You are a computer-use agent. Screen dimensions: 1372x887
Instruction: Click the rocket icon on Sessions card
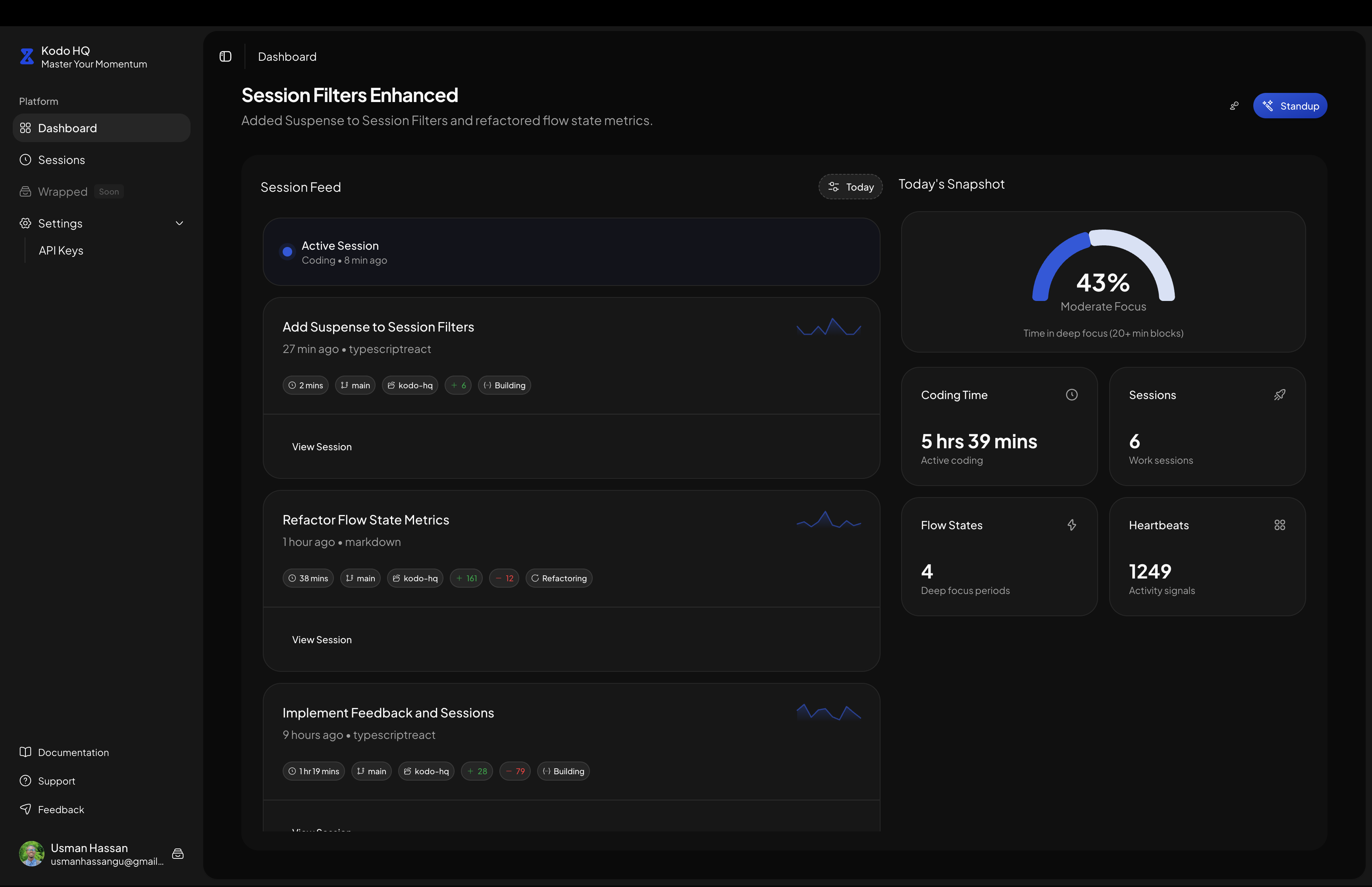click(x=1280, y=395)
